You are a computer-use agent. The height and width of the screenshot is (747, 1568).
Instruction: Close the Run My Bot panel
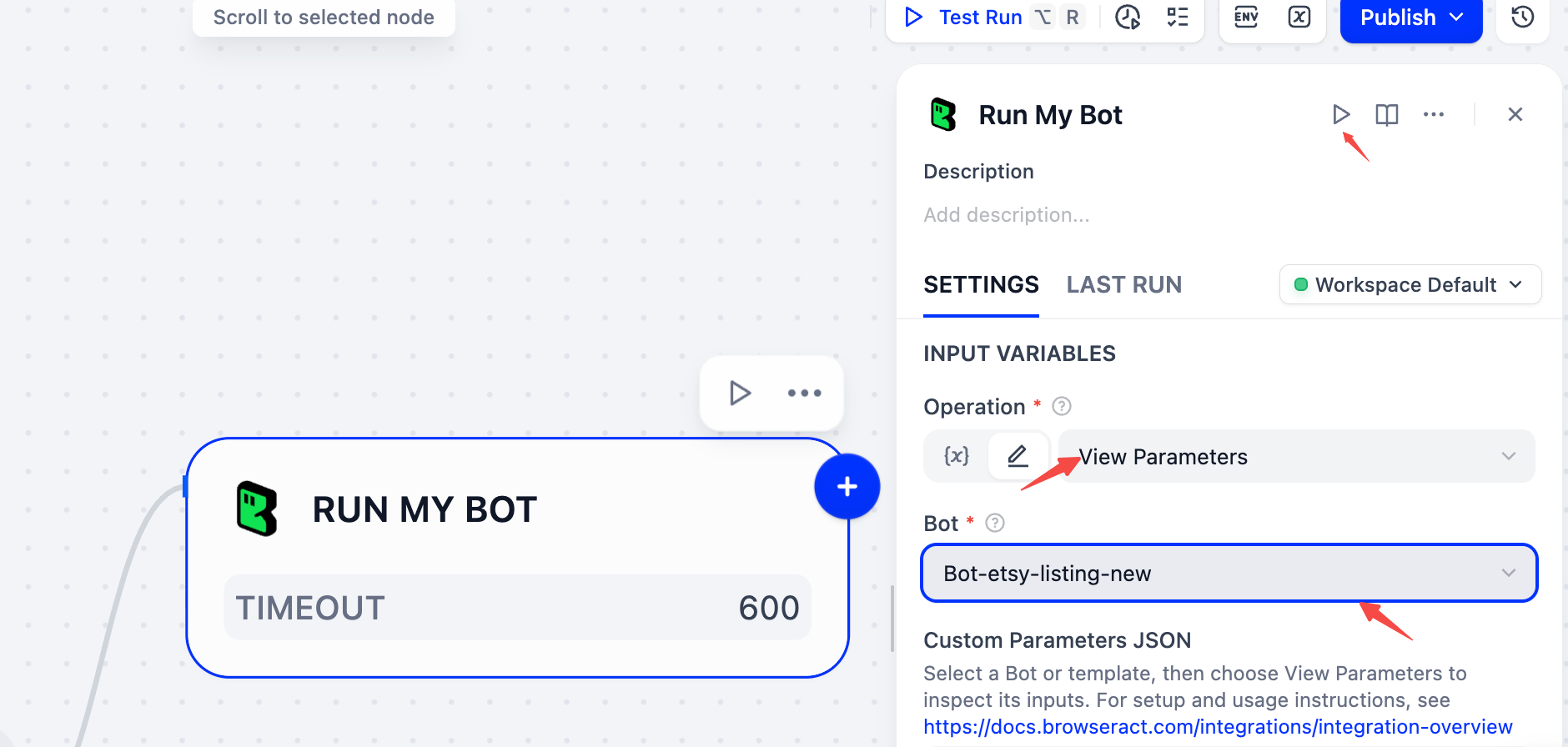pyautogui.click(x=1515, y=114)
